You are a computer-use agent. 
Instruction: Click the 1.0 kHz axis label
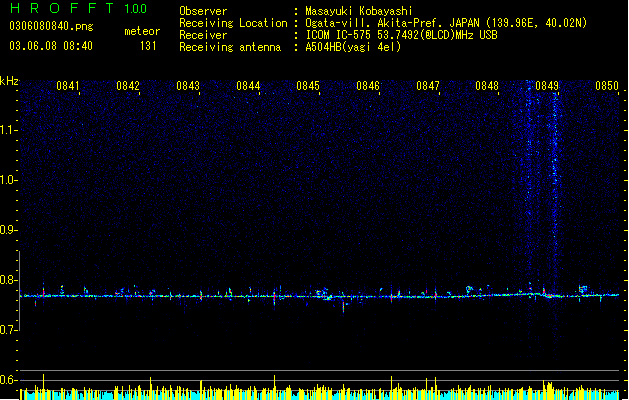pyautogui.click(x=8, y=180)
